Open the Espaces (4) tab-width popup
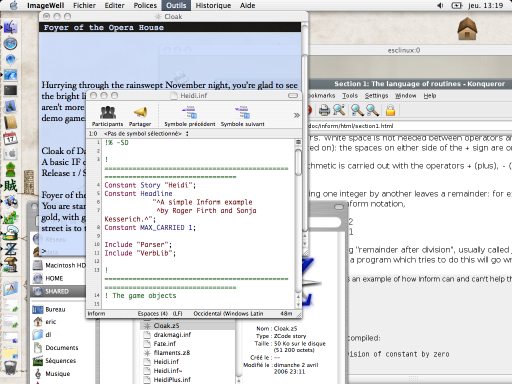Viewport: 512px width, 384px height. [153, 314]
